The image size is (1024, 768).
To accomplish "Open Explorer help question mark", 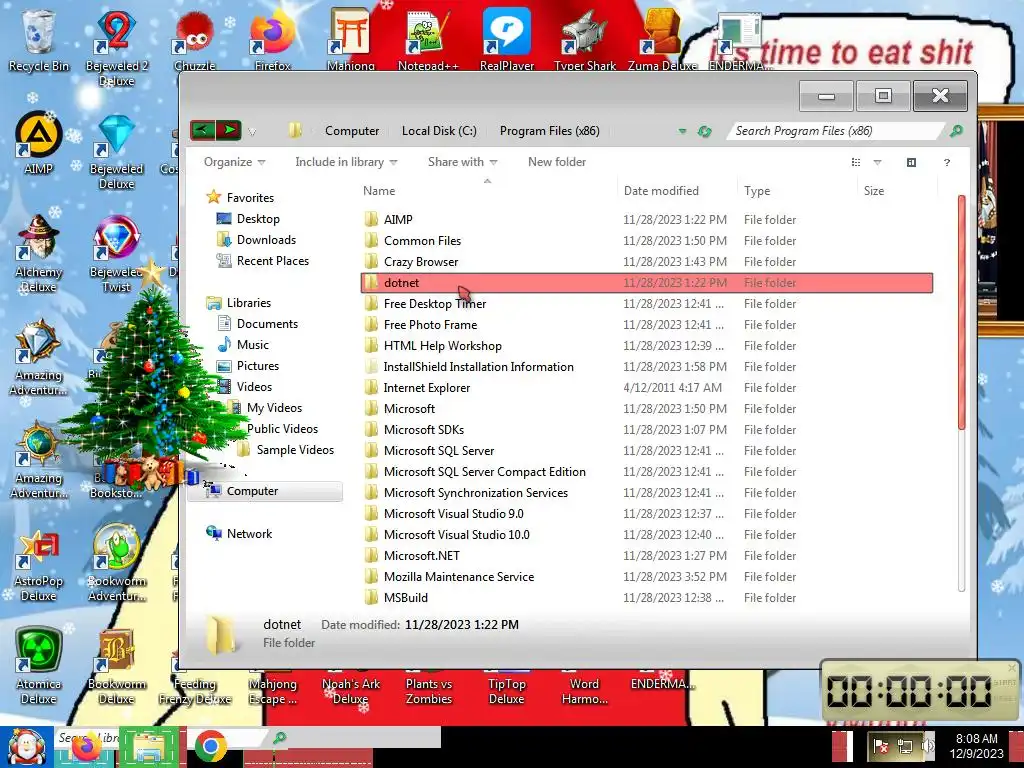I will coord(946,162).
